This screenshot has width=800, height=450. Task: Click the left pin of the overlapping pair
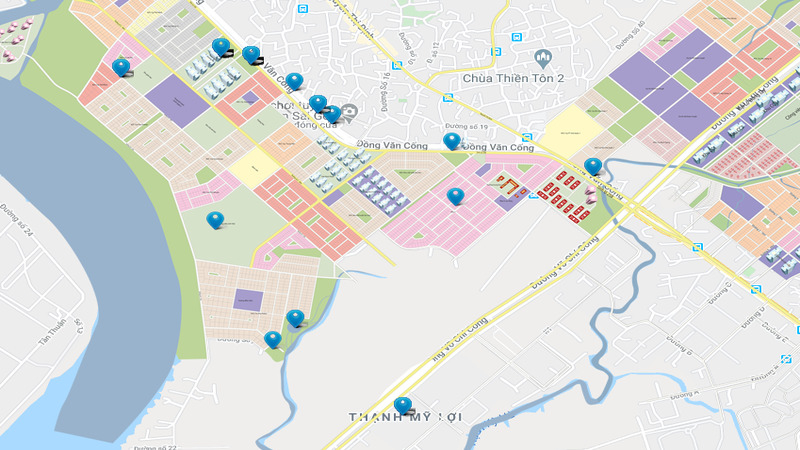[x=318, y=104]
